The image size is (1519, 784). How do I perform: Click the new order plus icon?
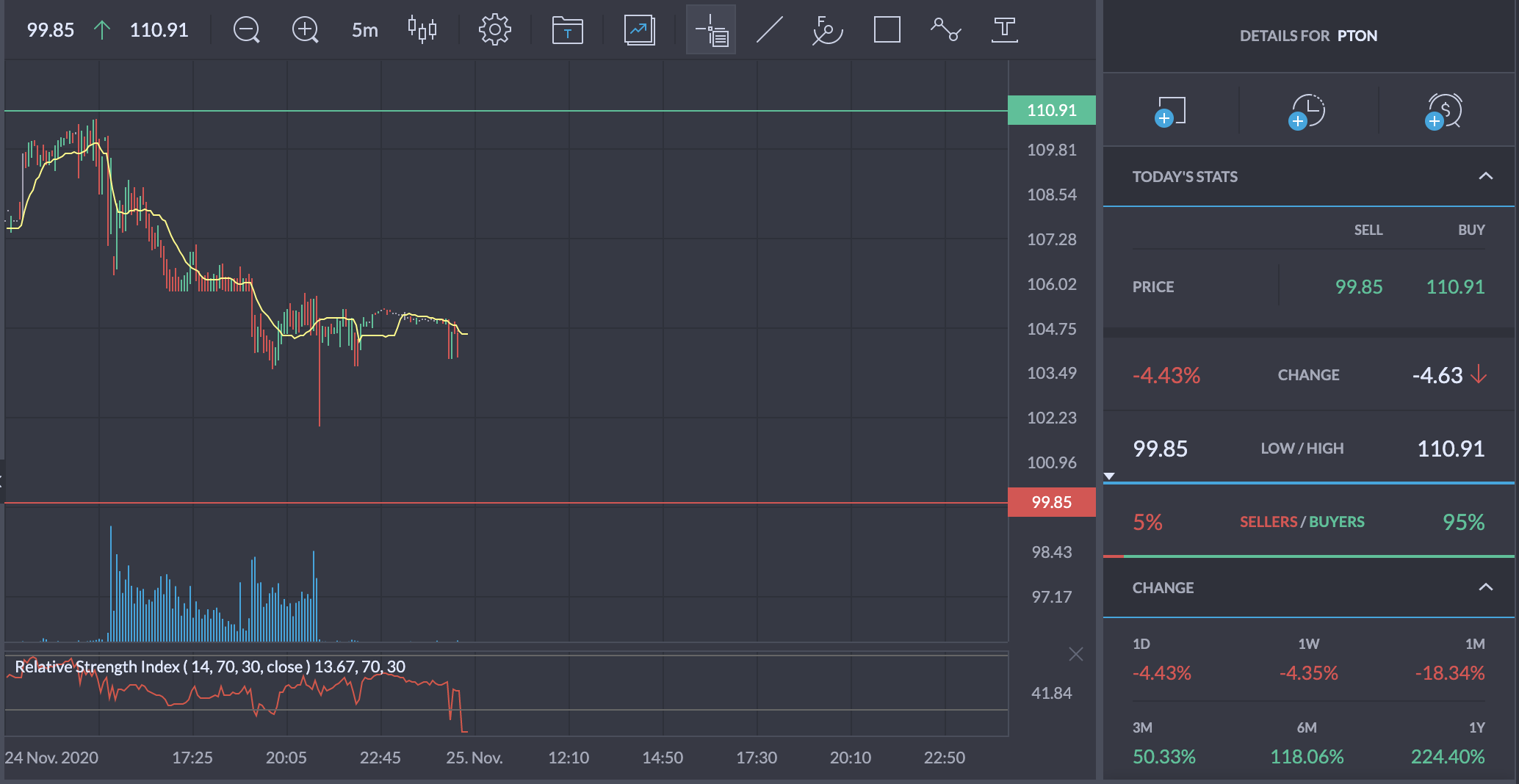pos(1171,112)
